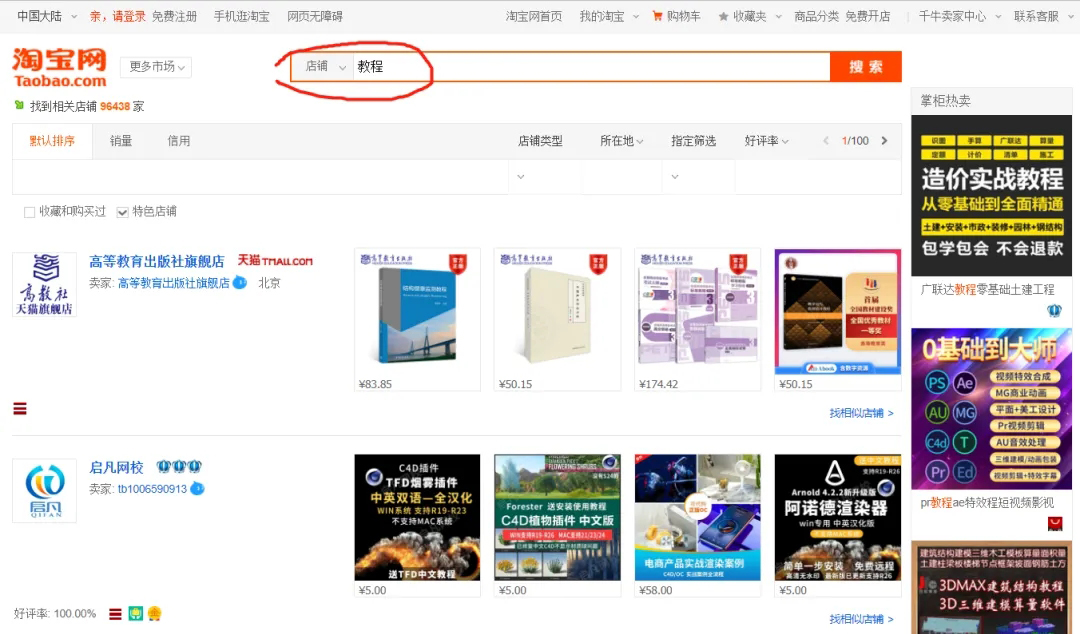The width and height of the screenshot is (1080, 634).
Task: Open the 0基础到大师 ad banner
Action: click(992, 409)
